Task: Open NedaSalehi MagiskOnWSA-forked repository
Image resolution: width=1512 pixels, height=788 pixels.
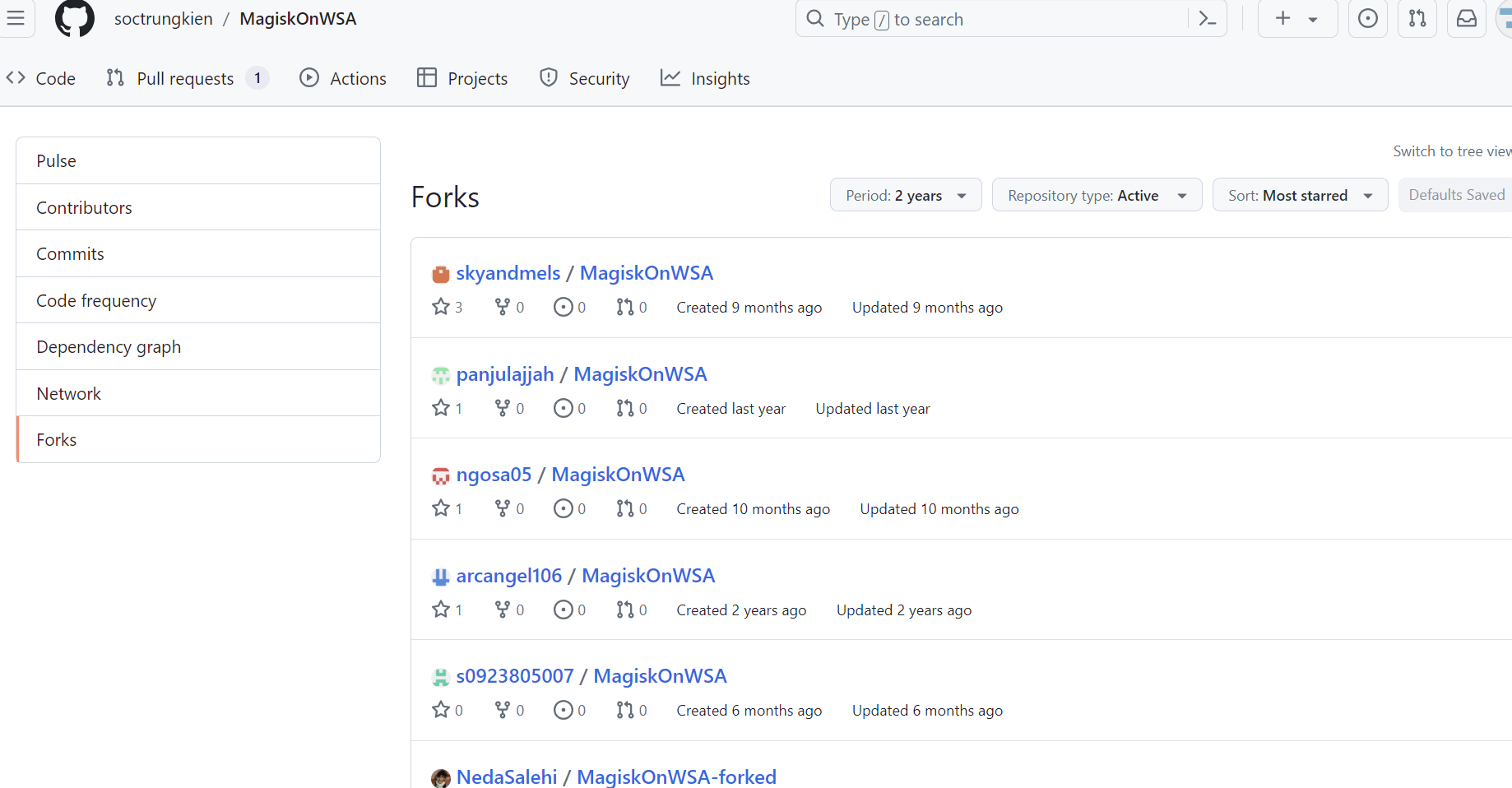Action: 676,776
